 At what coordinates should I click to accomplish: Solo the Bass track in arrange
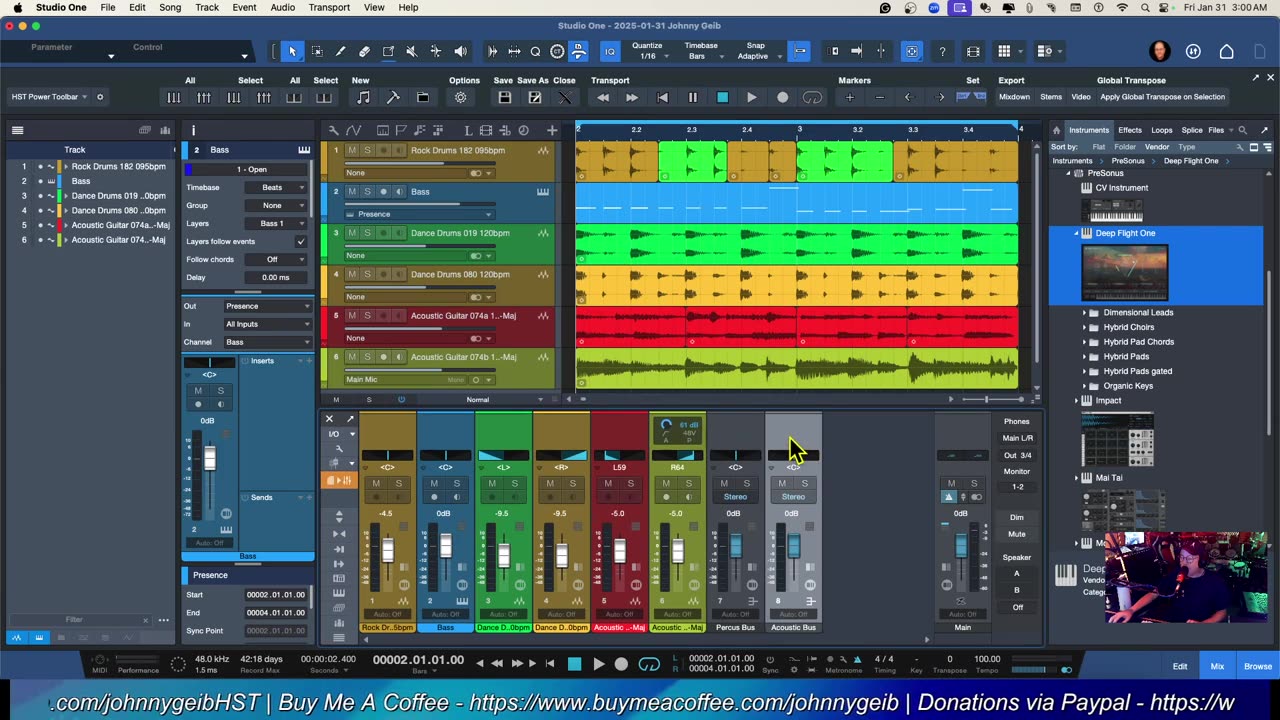pyautogui.click(x=367, y=192)
